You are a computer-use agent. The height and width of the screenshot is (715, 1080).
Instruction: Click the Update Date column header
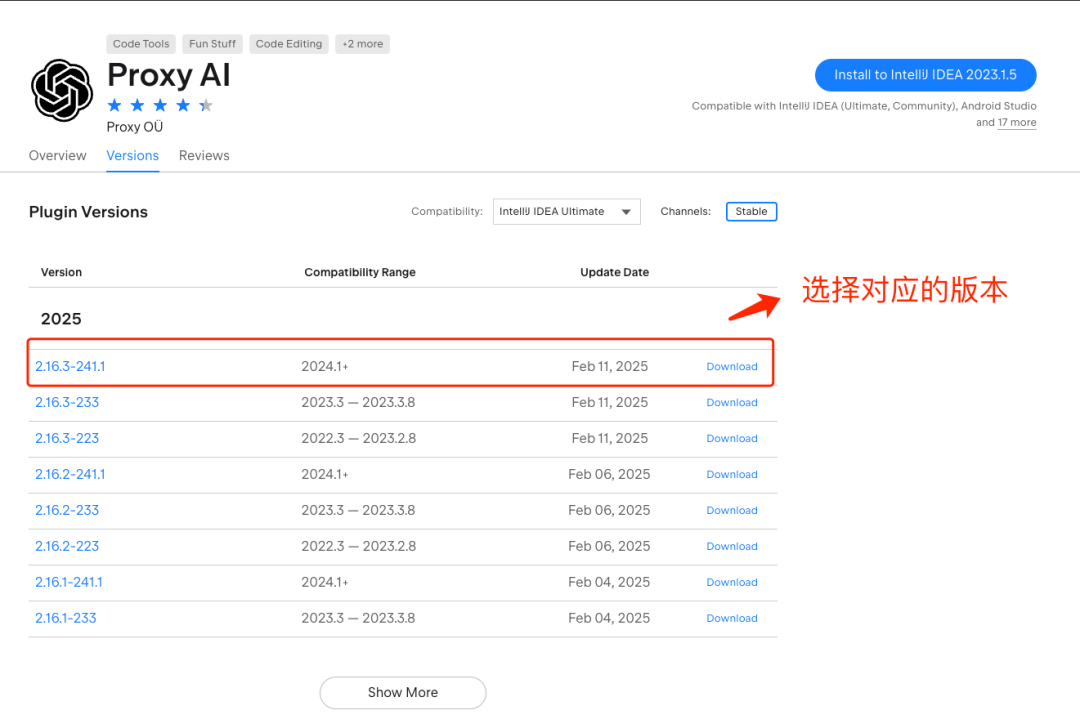(614, 272)
